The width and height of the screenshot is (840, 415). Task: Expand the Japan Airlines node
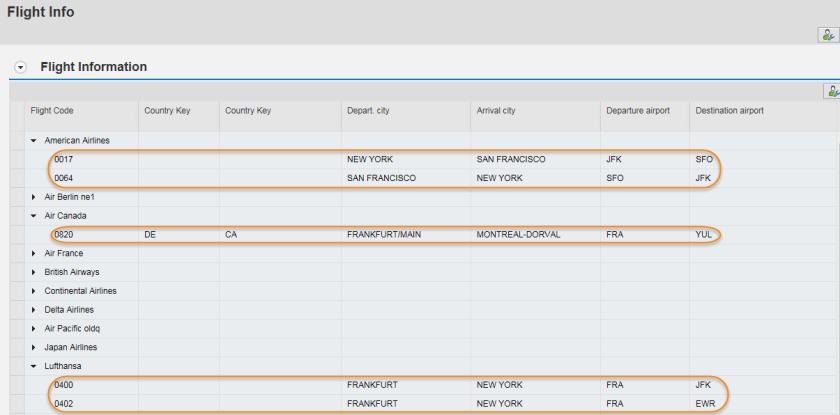point(34,347)
